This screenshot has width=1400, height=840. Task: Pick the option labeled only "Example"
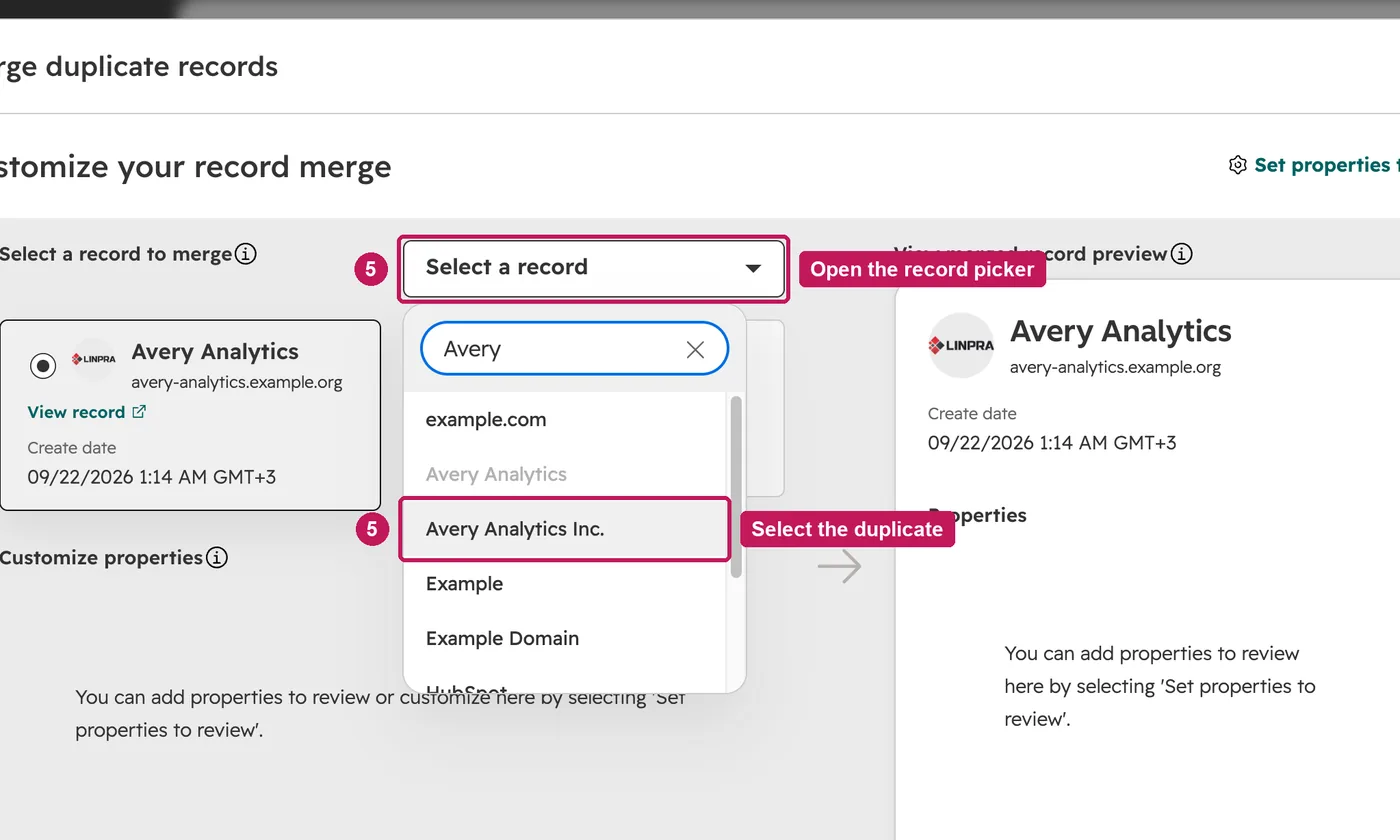pyautogui.click(x=565, y=584)
